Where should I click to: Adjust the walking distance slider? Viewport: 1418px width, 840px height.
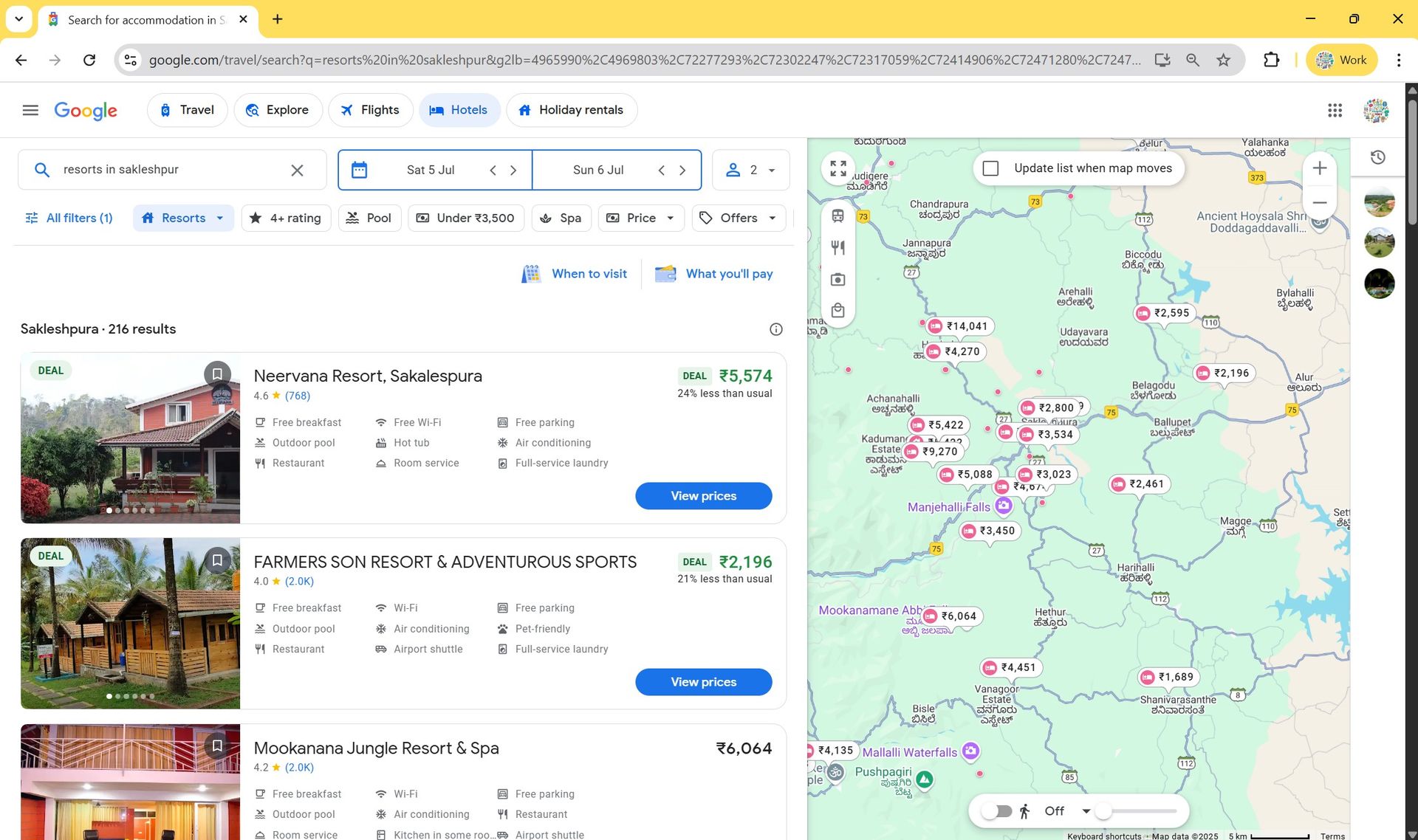tap(1103, 811)
